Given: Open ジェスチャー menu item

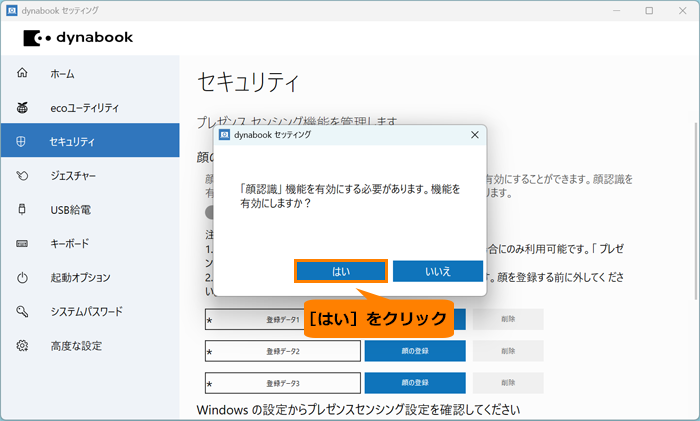Looking at the screenshot, I should pyautogui.click(x=90, y=175).
